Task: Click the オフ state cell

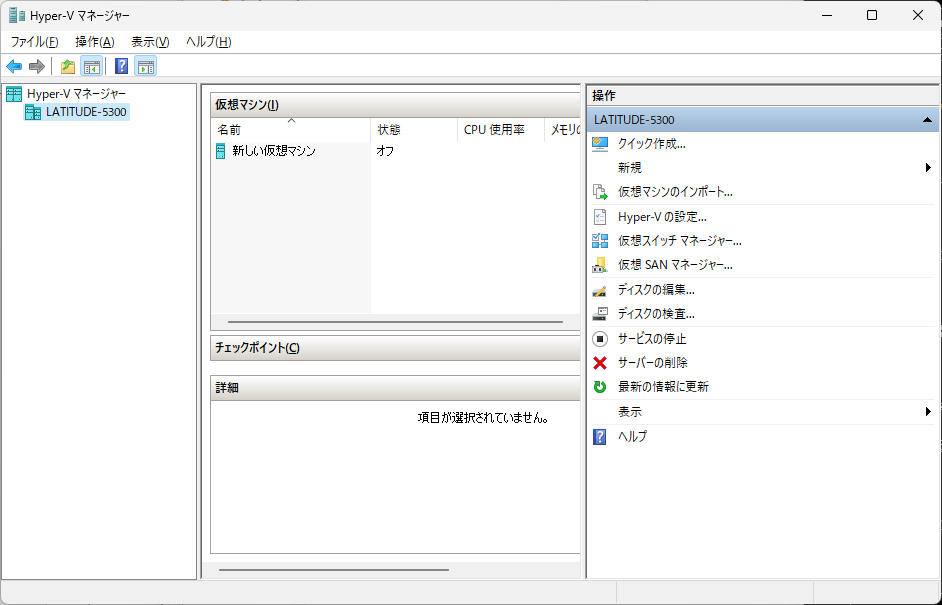Action: point(385,151)
